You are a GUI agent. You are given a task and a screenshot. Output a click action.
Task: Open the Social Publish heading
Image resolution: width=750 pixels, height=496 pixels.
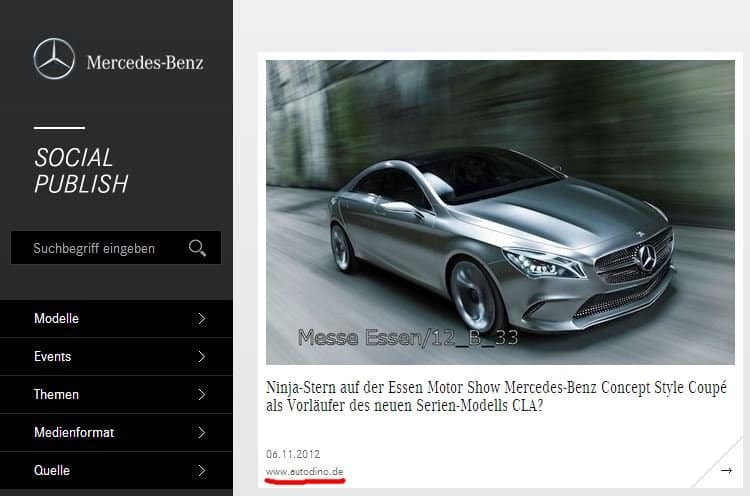(x=81, y=171)
